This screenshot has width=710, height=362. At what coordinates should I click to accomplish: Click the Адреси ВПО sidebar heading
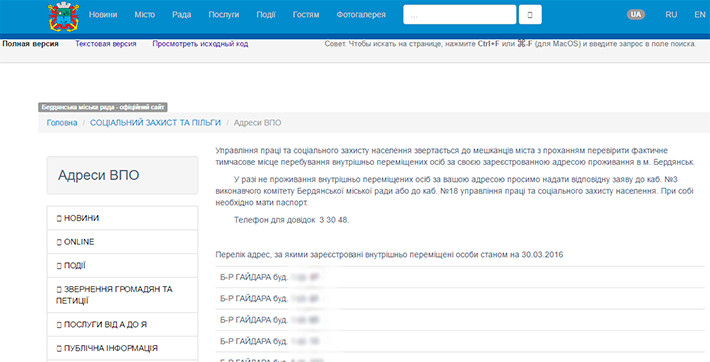98,175
